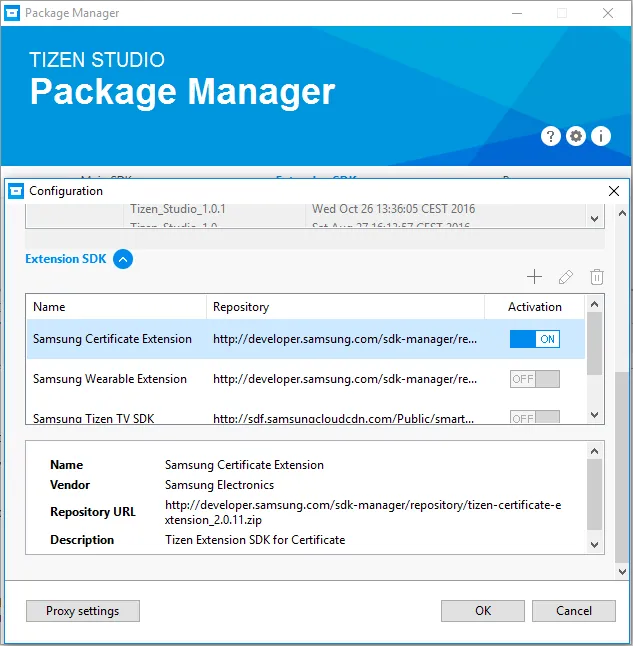Viewport: 633px width, 646px height.
Task: Click the Package Manager title bar app icon
Action: pyautogui.click(x=12, y=13)
